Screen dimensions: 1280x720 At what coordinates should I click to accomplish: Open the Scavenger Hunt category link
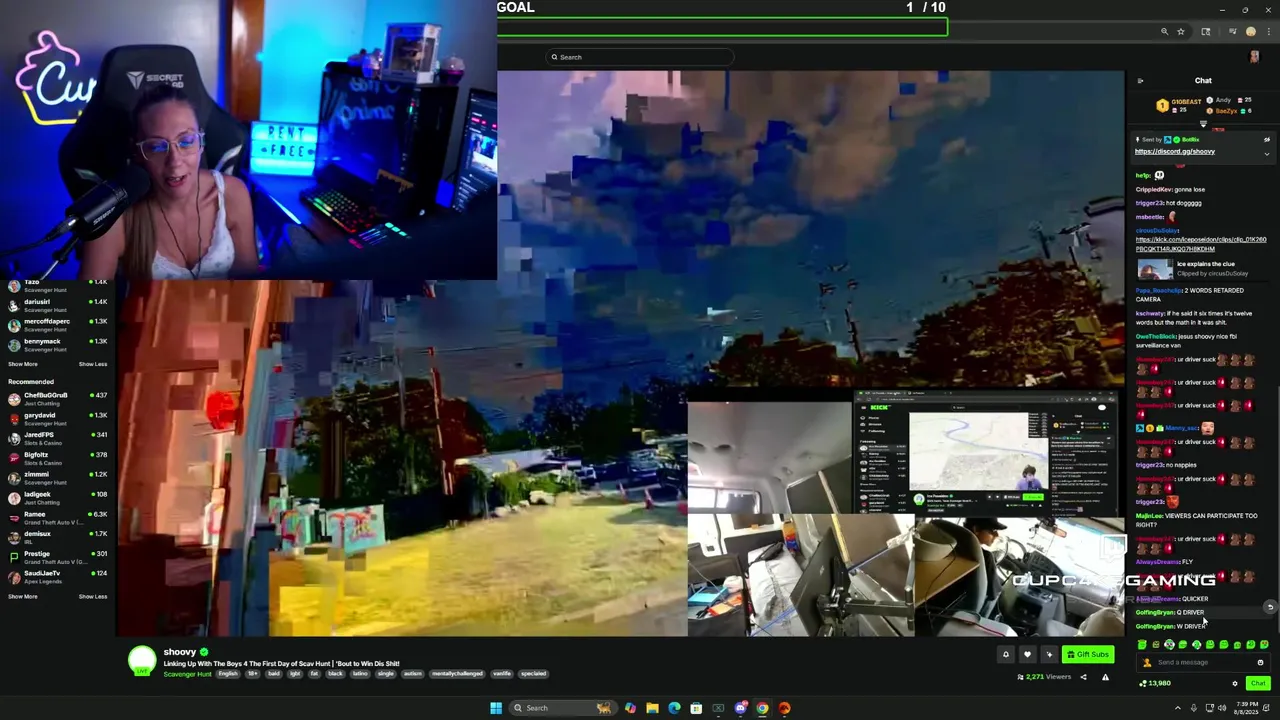click(x=187, y=674)
